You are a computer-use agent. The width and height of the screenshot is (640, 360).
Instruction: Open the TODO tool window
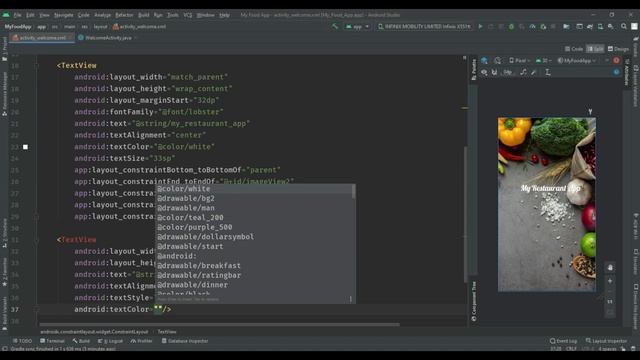pyautogui.click(x=22, y=341)
